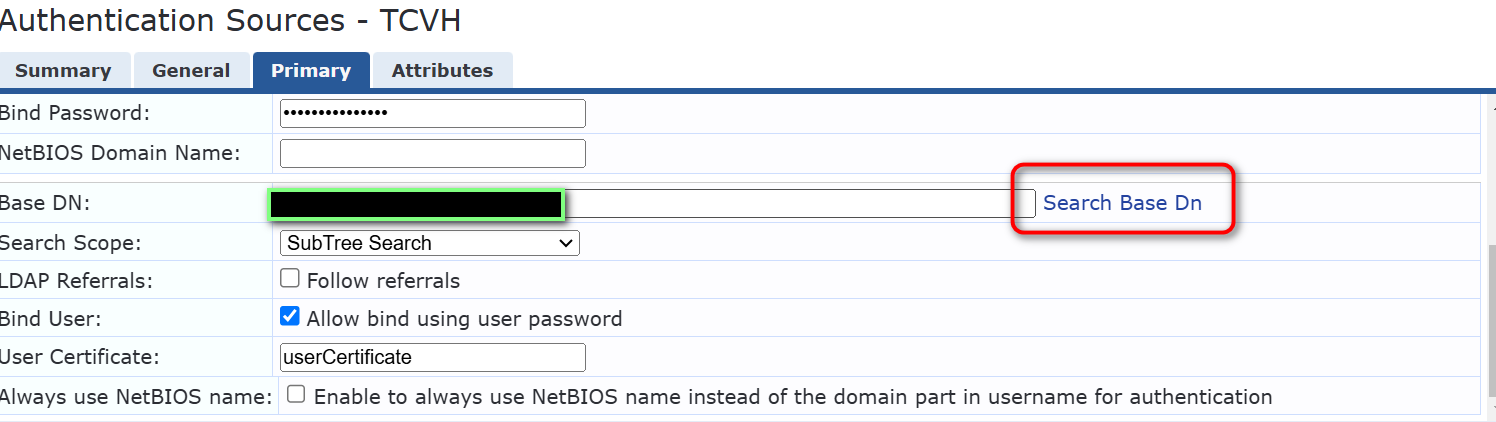Click the 'Enable to always use NetBIOS name' text
Screen dimensions: 1496x422
tap(792, 397)
